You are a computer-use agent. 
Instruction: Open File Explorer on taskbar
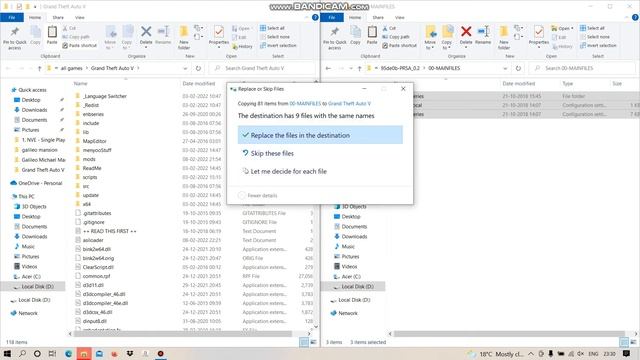pos(84,353)
